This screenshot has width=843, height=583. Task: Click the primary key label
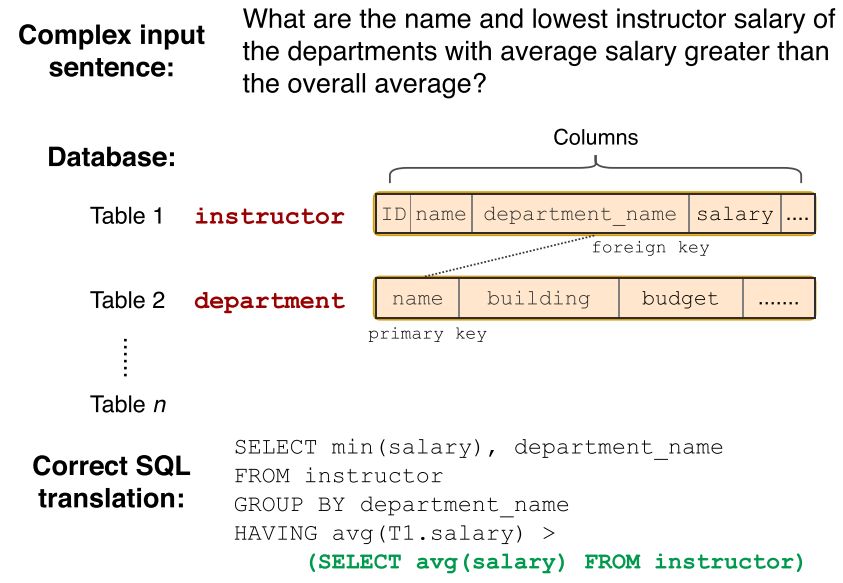[427, 334]
